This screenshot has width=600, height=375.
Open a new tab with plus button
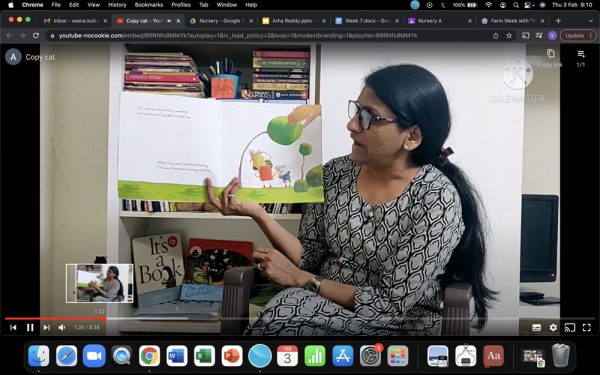(x=558, y=21)
